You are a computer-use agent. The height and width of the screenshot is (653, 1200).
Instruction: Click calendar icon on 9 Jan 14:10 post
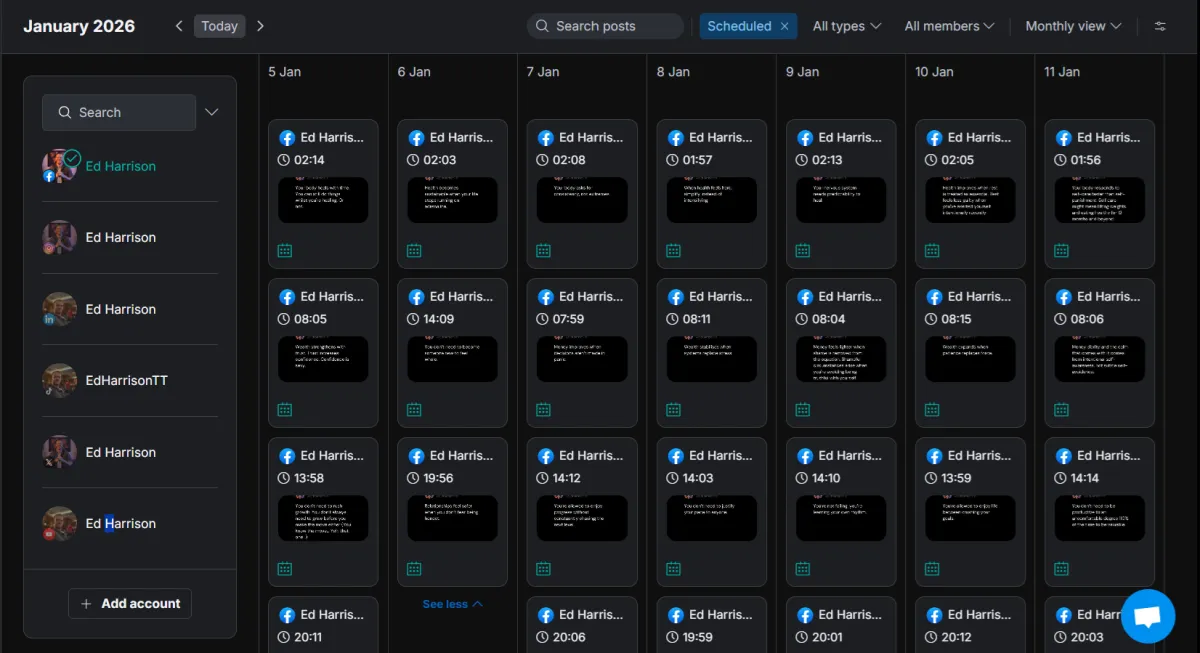point(803,568)
